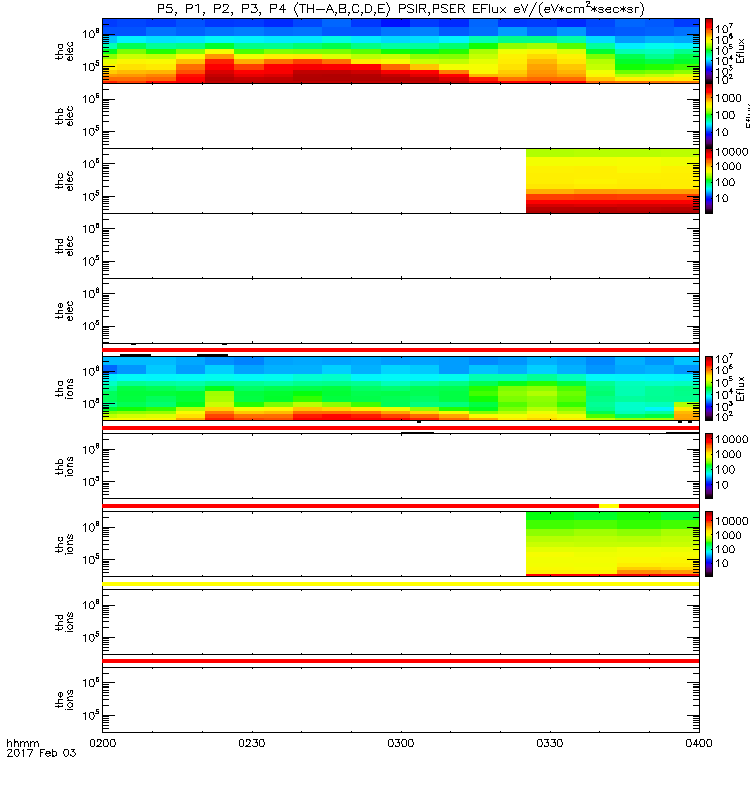Image resolution: width=750 pixels, height=800 pixels.
Task: Select the 'the ions' panel axis label
Action: pos(64,700)
